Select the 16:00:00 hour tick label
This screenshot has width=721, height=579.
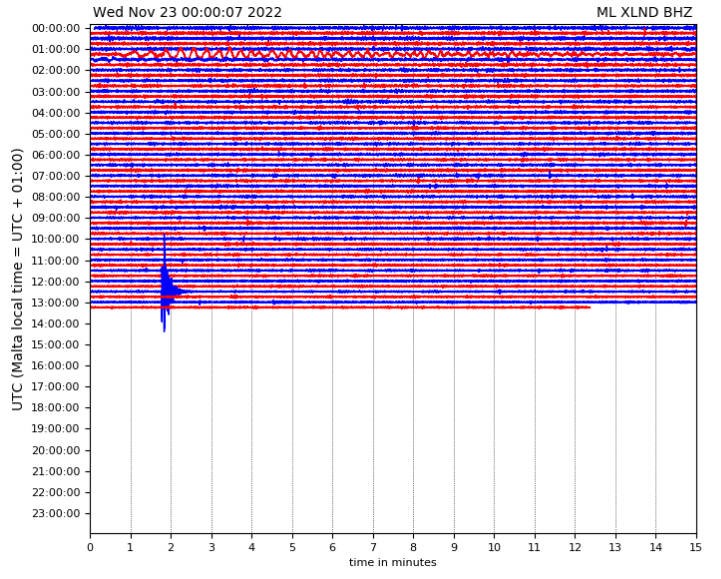[56, 366]
